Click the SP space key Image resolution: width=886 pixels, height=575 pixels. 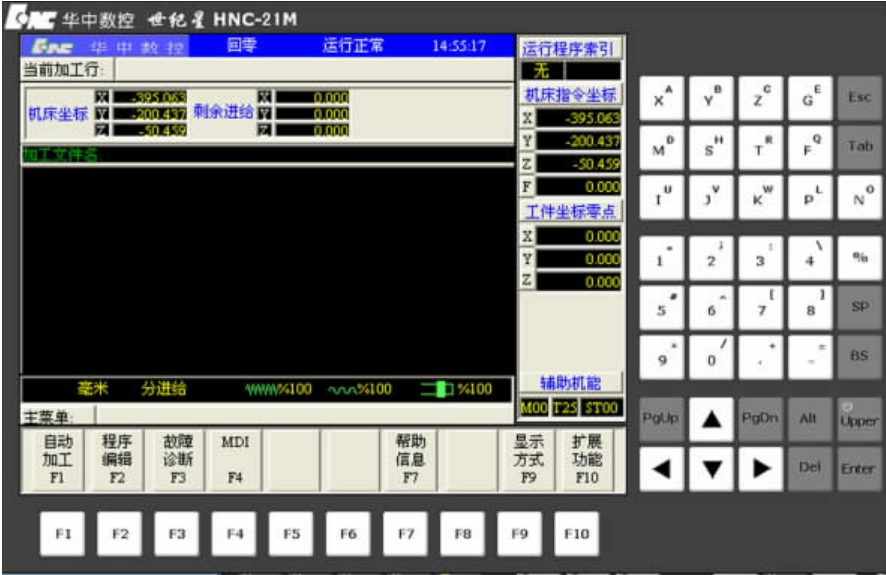(859, 308)
